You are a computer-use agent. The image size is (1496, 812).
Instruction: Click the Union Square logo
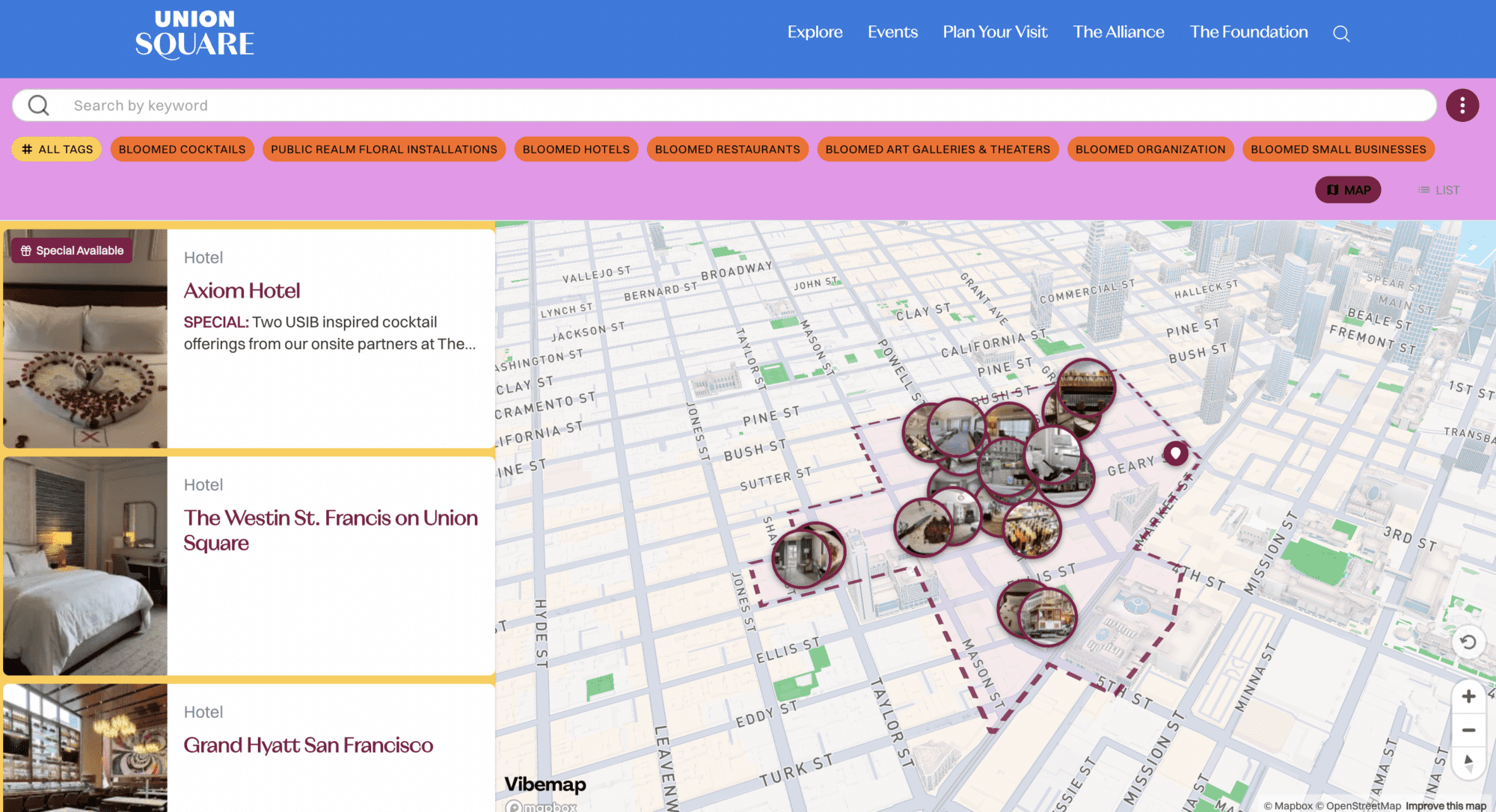(x=194, y=34)
